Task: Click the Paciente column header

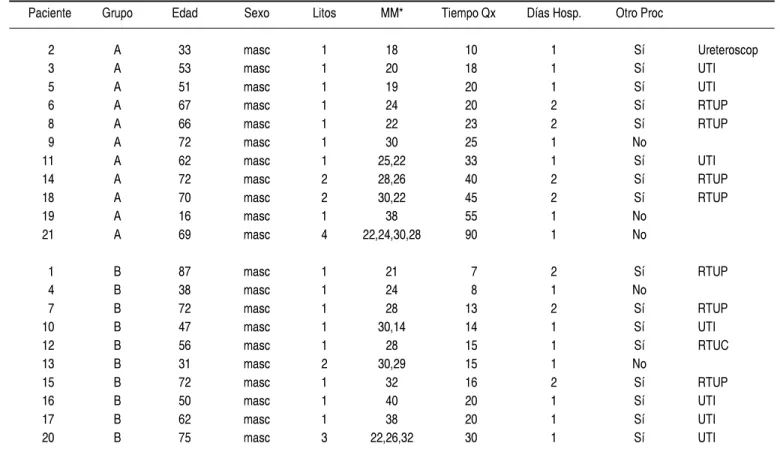Action: click(x=49, y=13)
